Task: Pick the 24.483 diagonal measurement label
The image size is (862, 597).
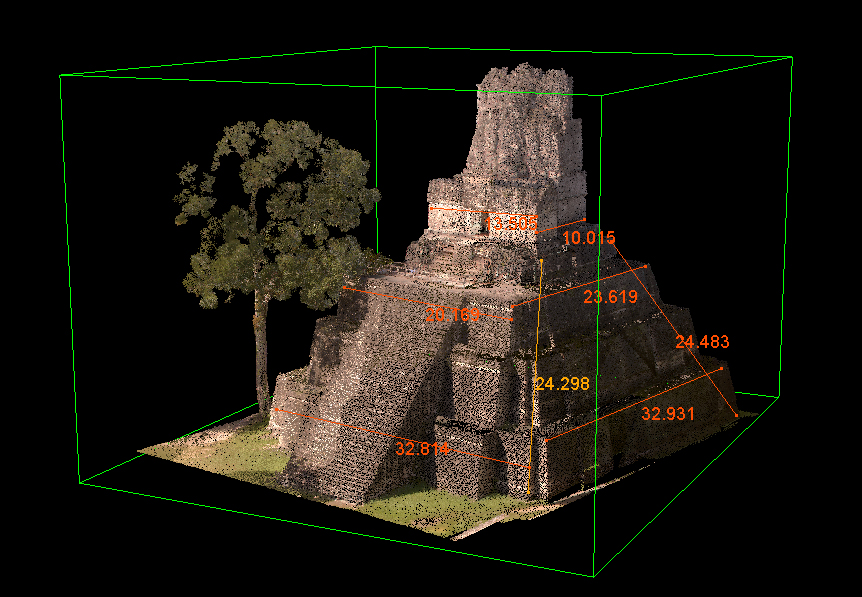Action: click(x=702, y=342)
